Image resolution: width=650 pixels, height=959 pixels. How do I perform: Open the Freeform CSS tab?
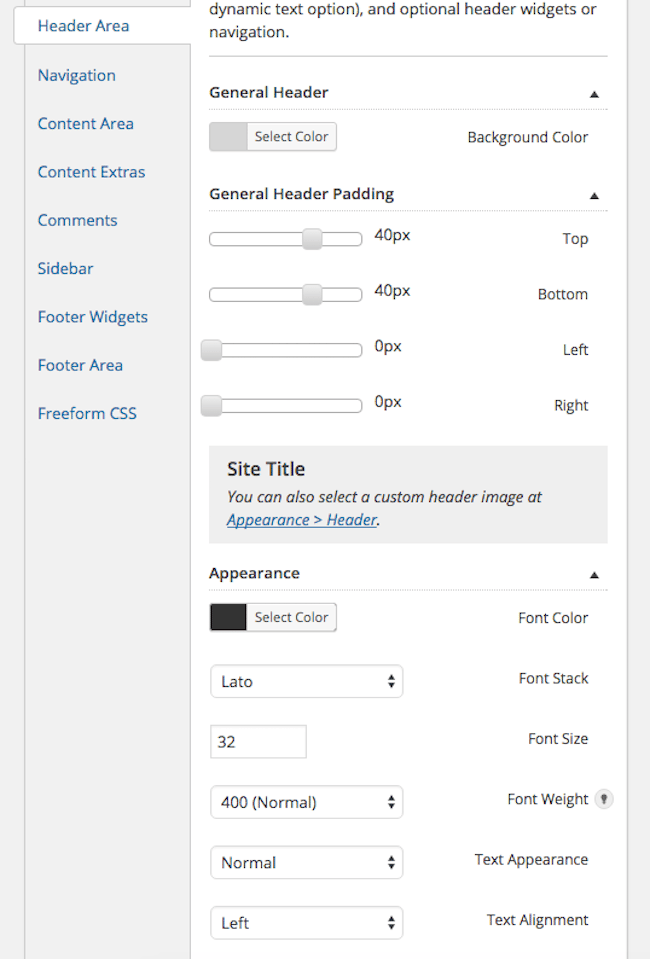point(87,414)
